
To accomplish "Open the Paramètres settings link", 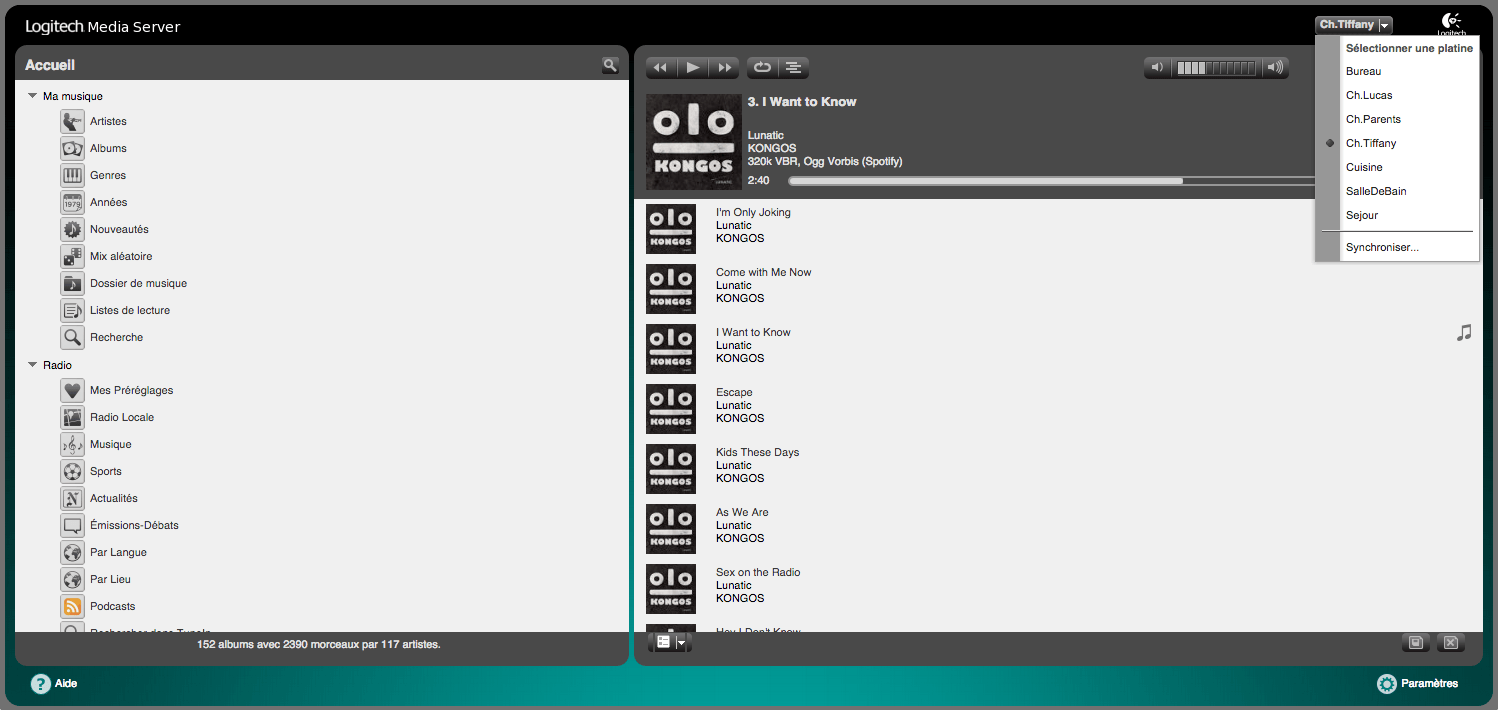I will (x=1430, y=684).
